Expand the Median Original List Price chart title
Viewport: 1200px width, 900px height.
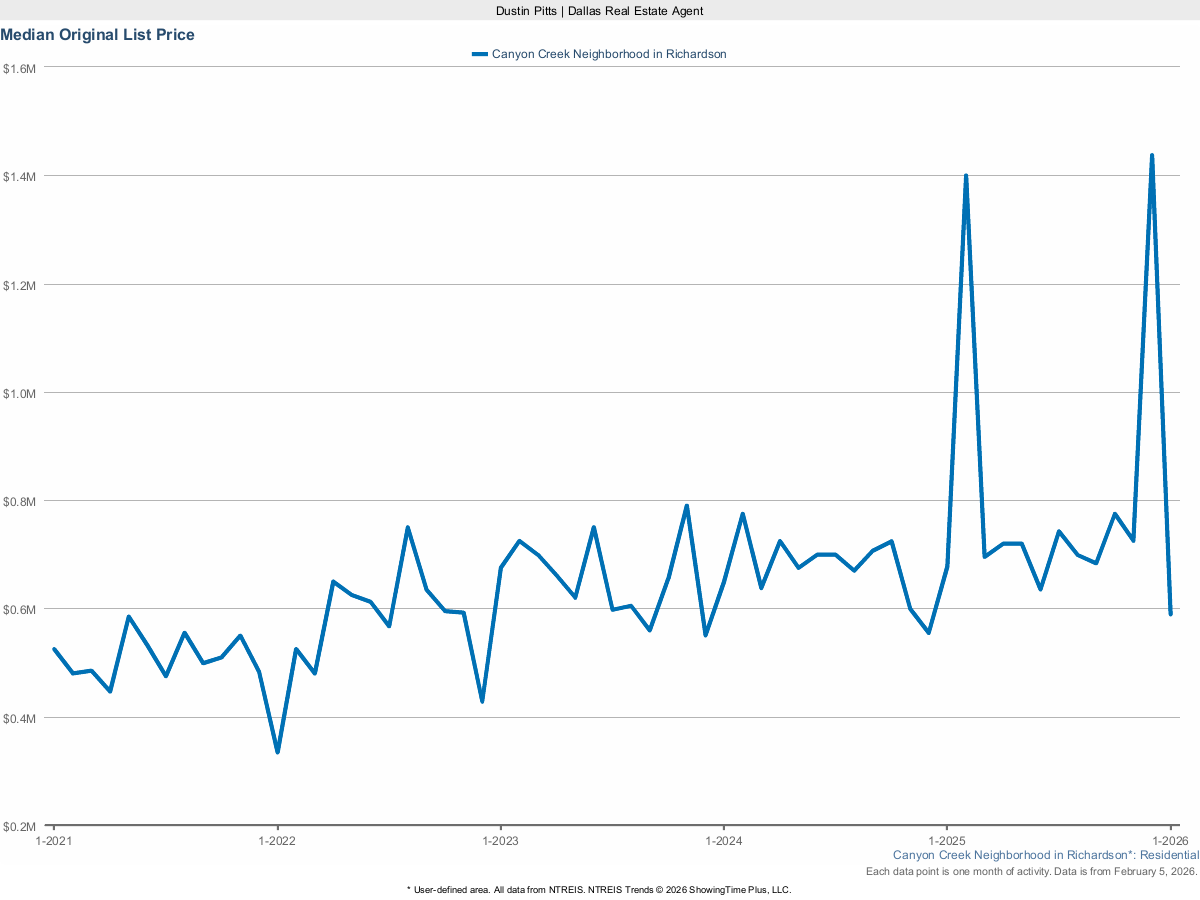point(97,34)
